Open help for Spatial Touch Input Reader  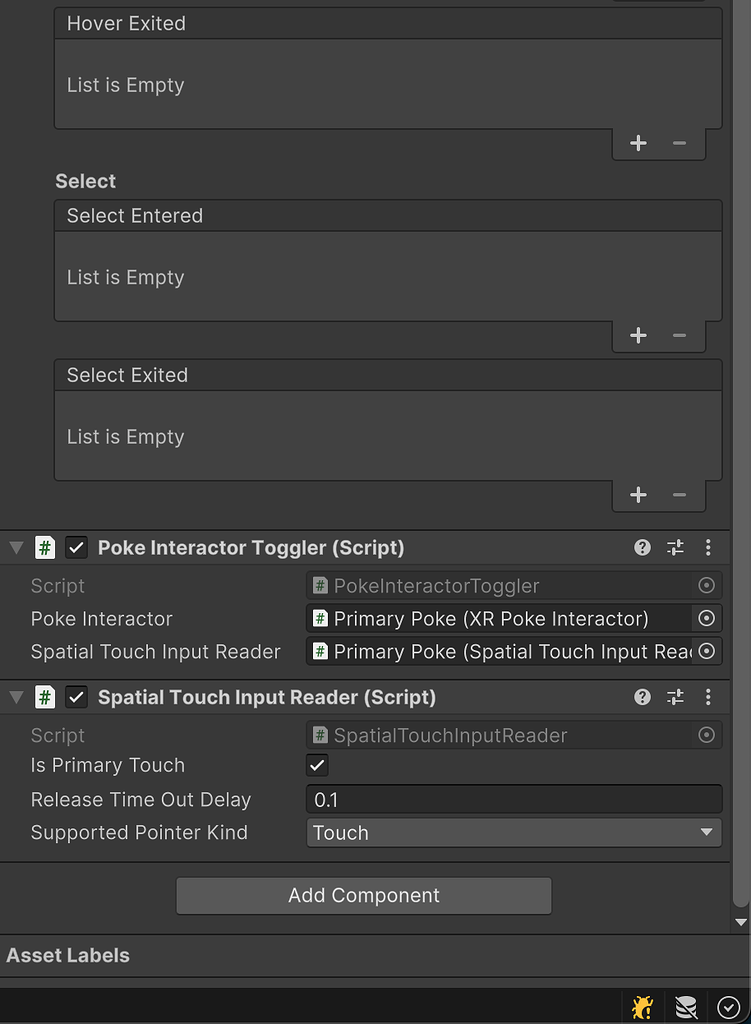click(643, 697)
